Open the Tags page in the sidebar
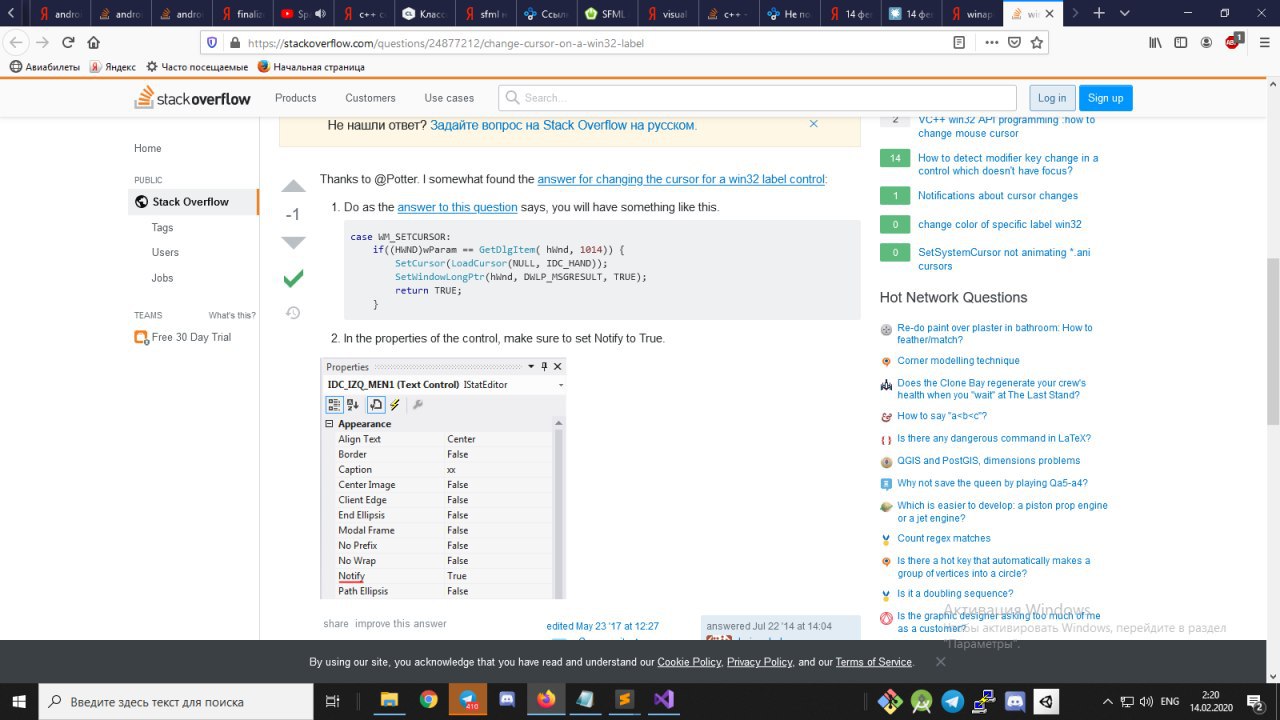The width and height of the screenshot is (1280, 720). (x=163, y=228)
